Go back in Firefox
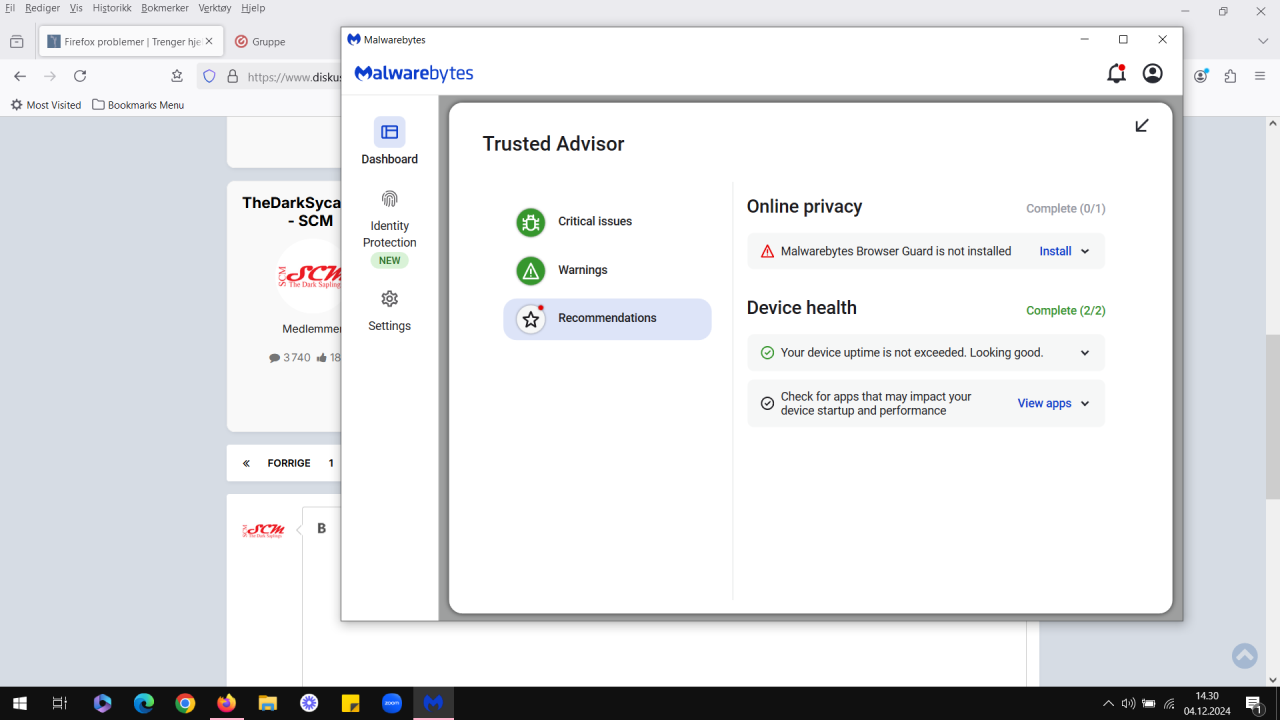This screenshot has height=720, width=1280. pos(20,76)
